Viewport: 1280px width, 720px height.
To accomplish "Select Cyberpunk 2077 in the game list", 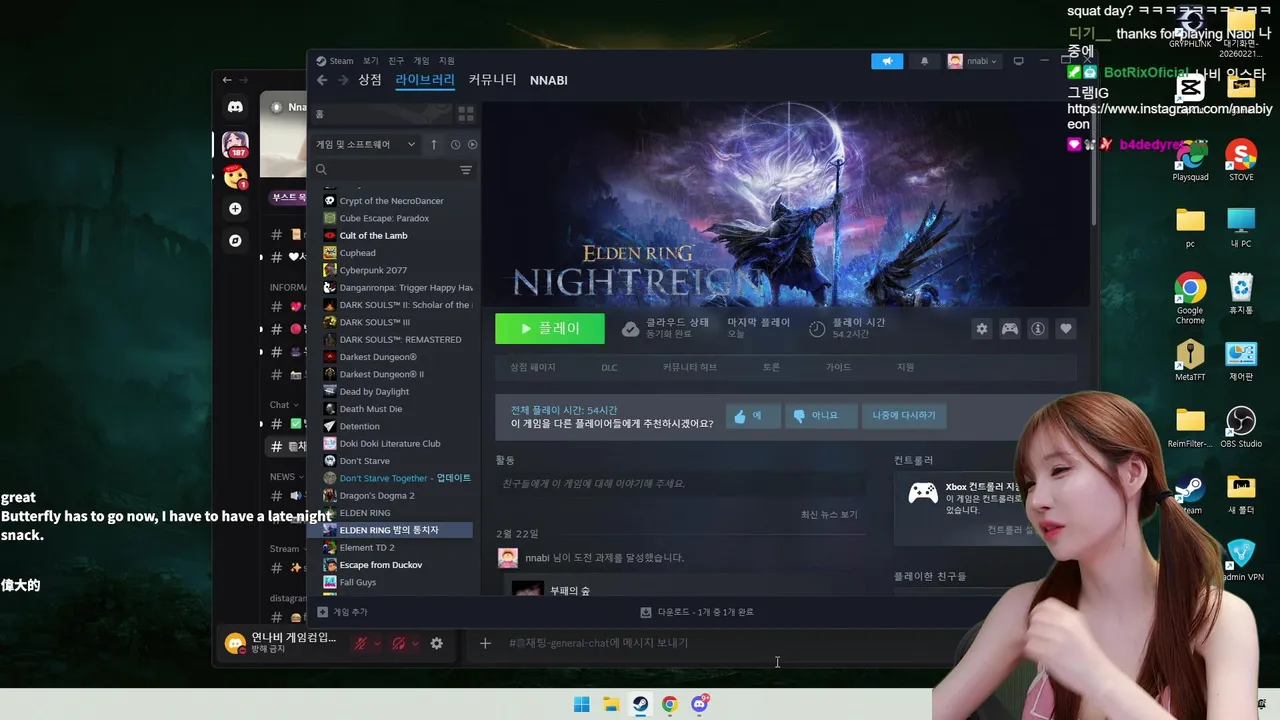I will (x=373, y=270).
